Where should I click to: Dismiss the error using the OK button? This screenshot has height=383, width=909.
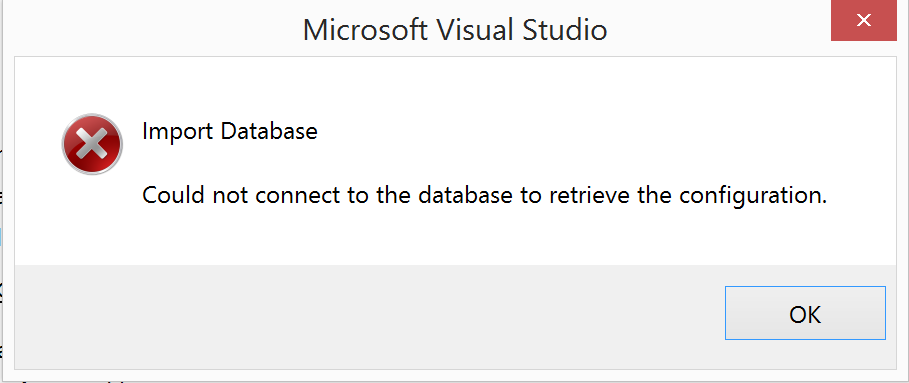point(805,313)
